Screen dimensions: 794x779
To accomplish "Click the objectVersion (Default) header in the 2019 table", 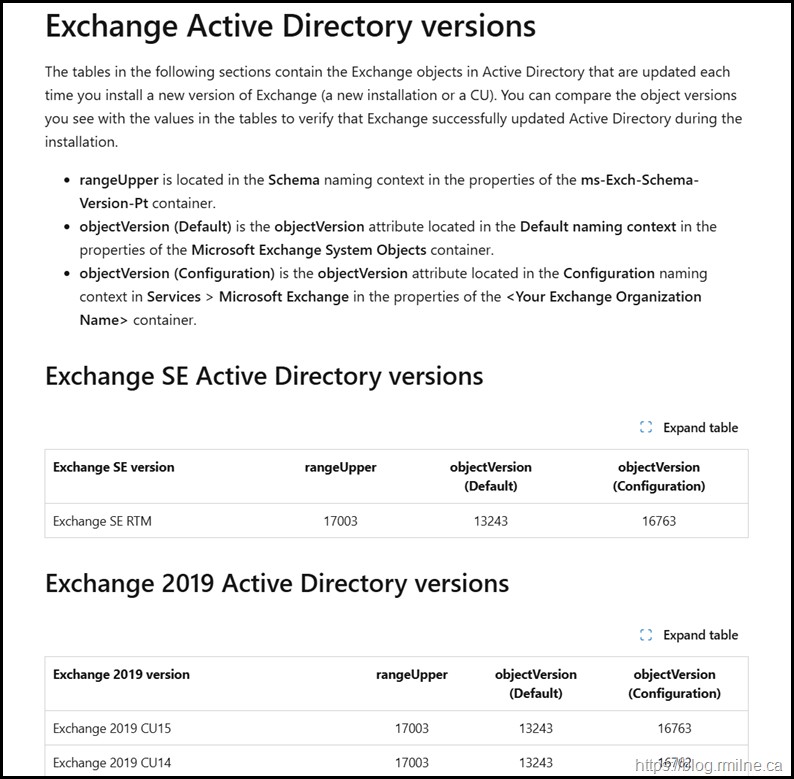I will coord(536,683).
